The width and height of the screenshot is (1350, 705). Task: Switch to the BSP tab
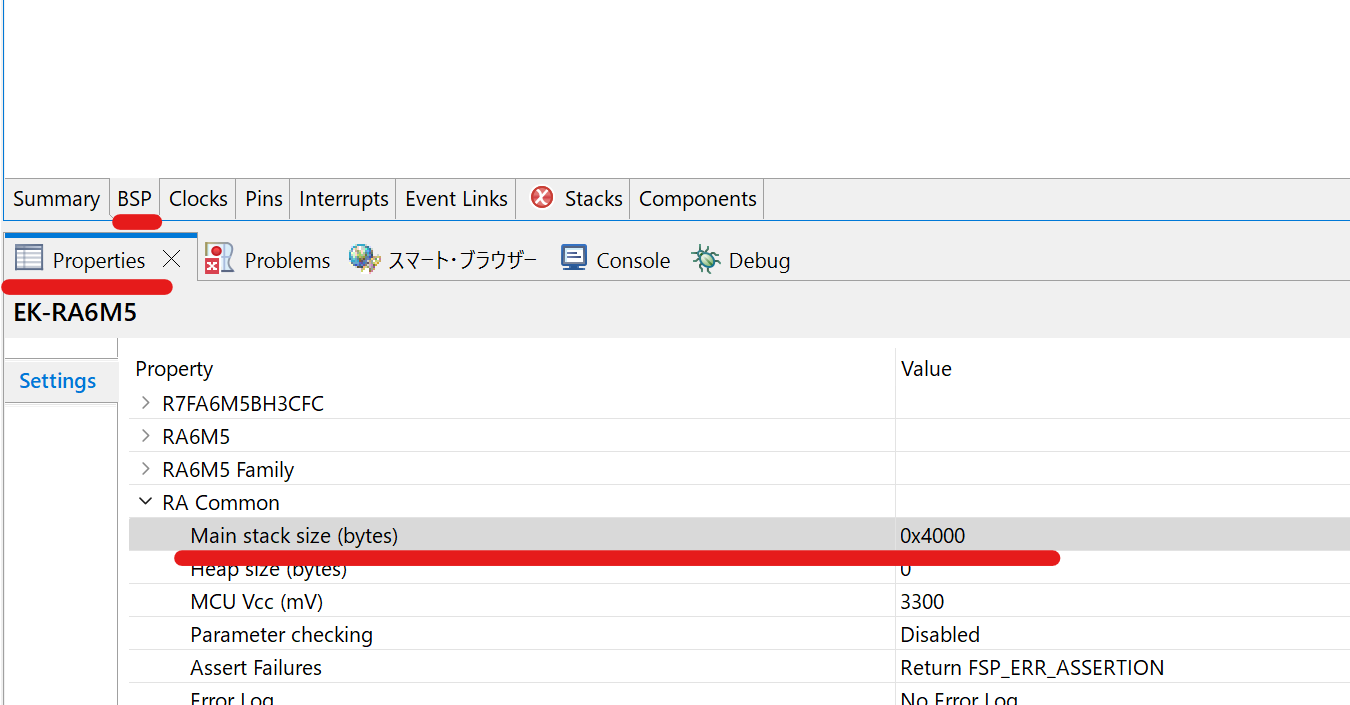pyautogui.click(x=134, y=199)
